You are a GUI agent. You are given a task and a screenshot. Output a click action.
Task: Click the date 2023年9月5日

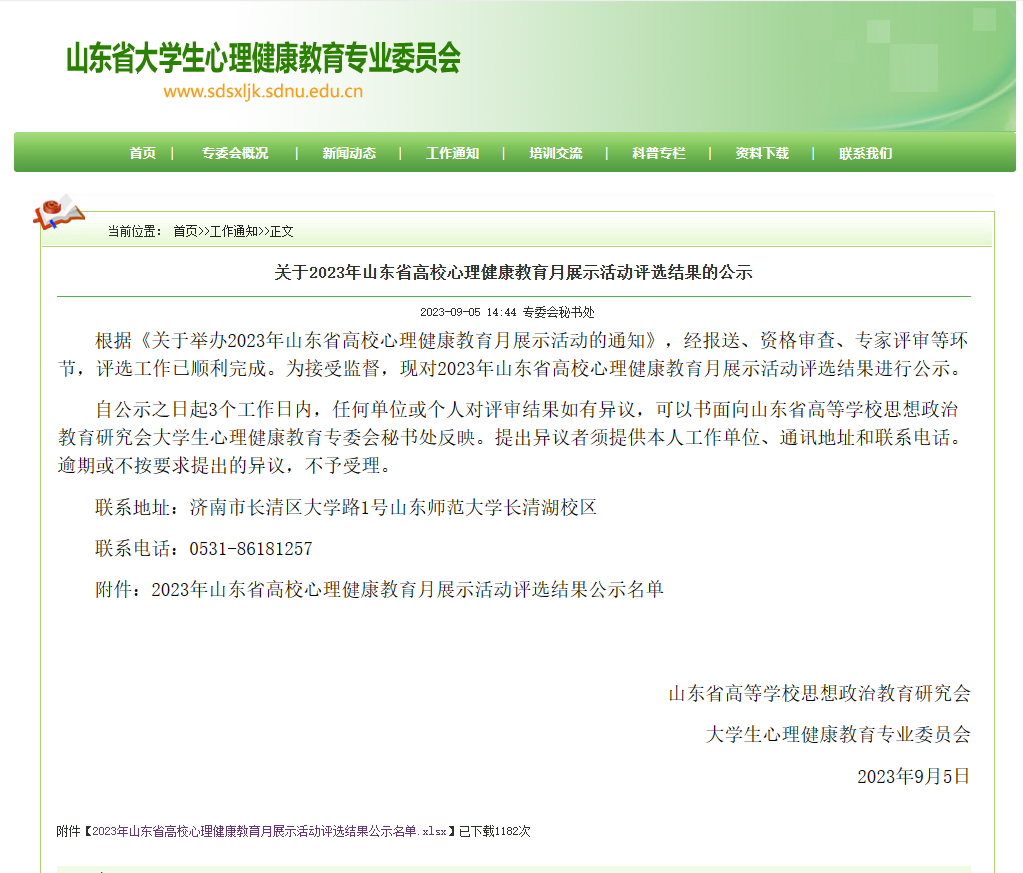click(913, 776)
